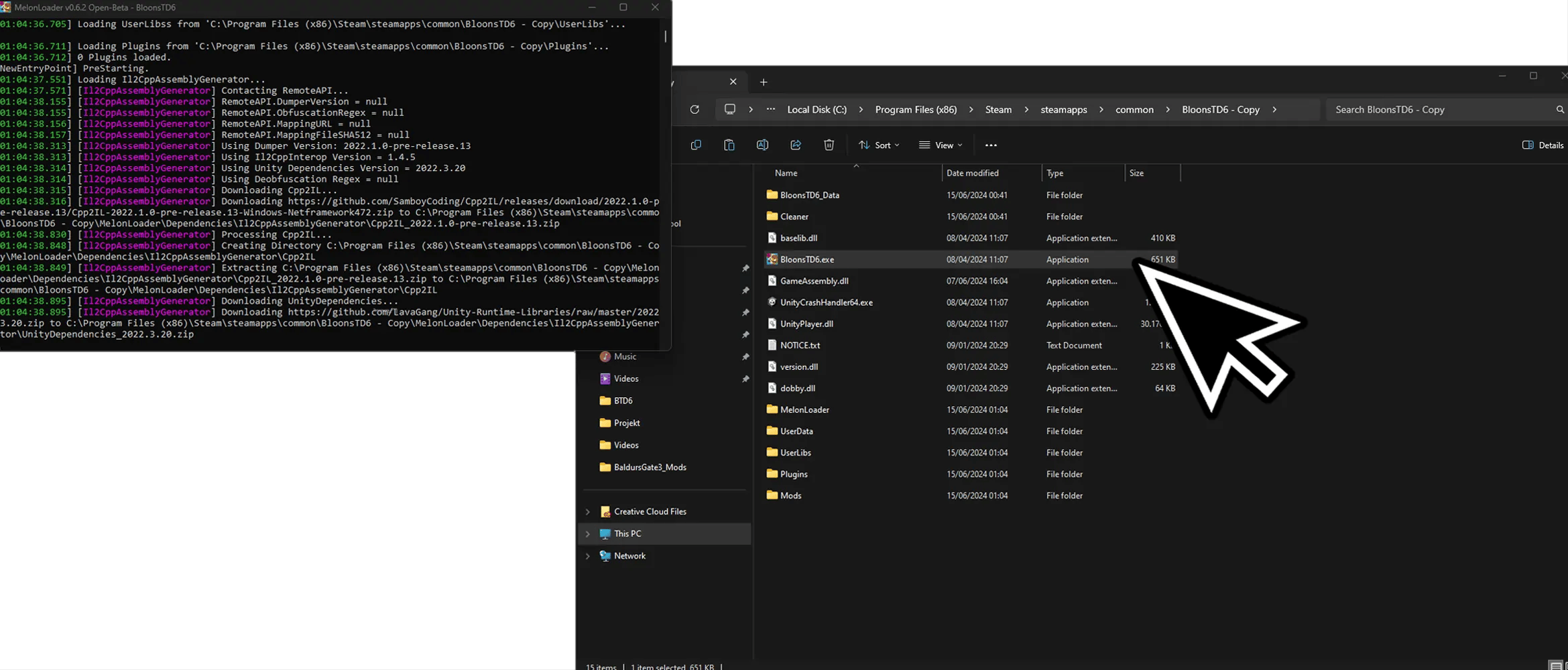This screenshot has width=1568, height=670.
Task: Open a new tab with plus icon
Action: coord(764,82)
